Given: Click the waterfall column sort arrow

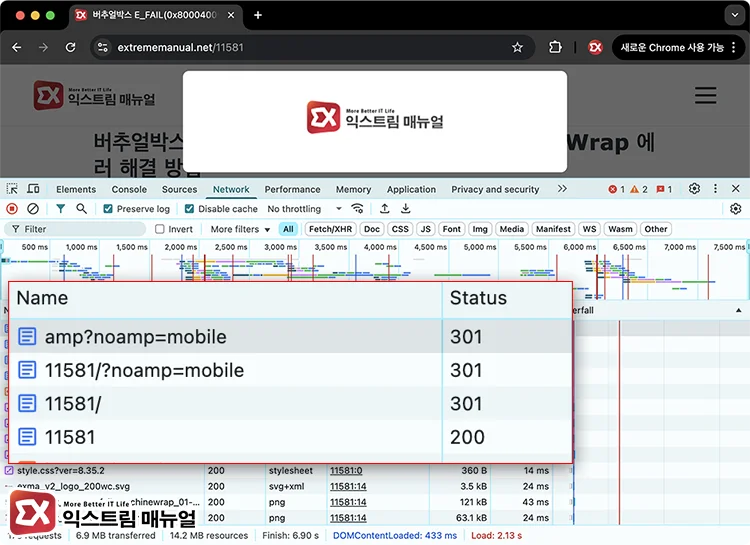Looking at the screenshot, I should (x=739, y=310).
